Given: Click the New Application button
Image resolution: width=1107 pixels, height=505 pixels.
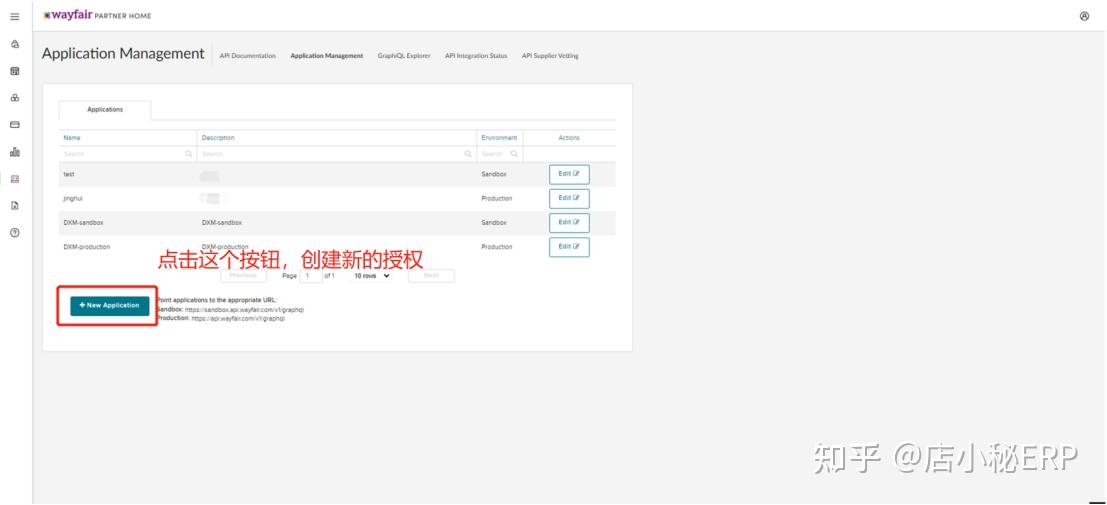Looking at the screenshot, I should 109,305.
